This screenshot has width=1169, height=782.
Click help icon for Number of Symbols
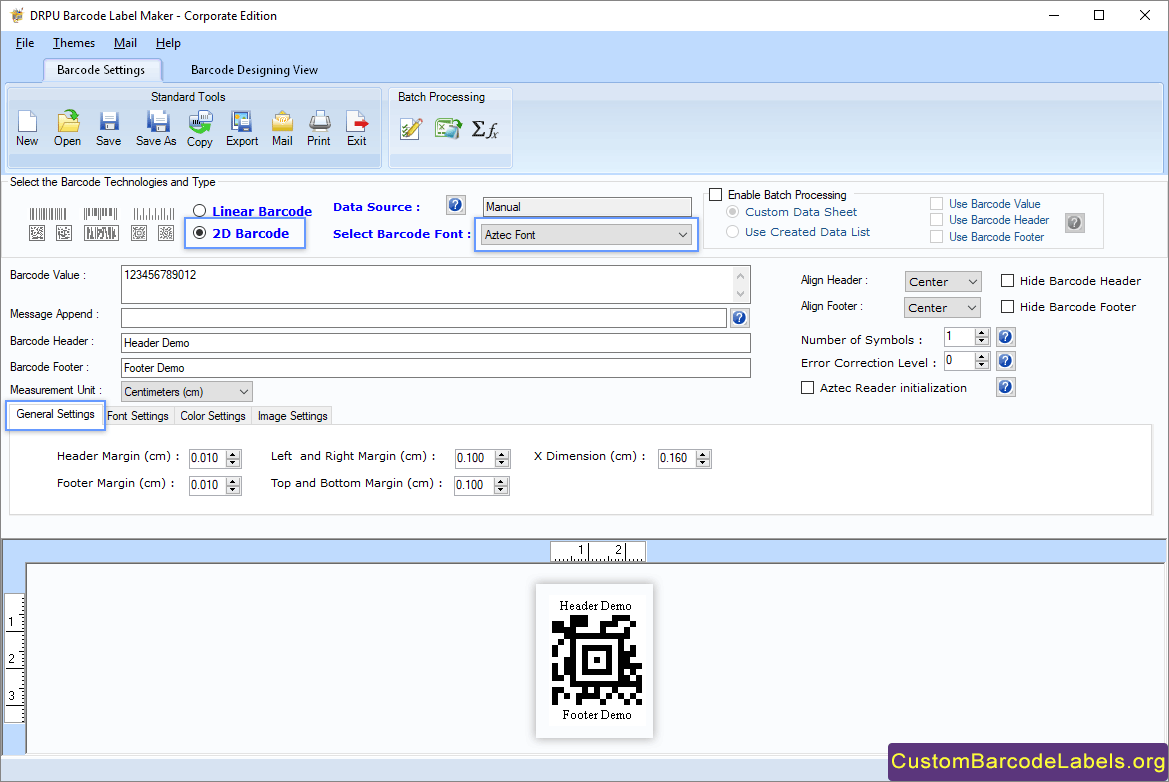(x=1005, y=337)
